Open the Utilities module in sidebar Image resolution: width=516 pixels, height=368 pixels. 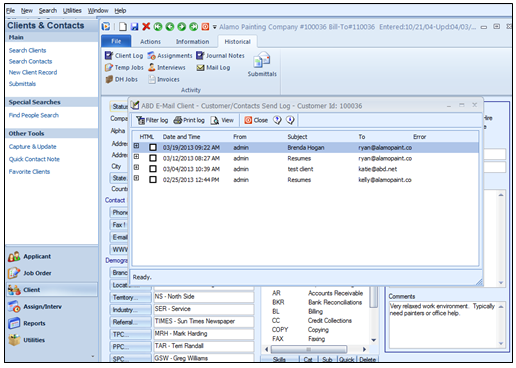click(x=52, y=340)
